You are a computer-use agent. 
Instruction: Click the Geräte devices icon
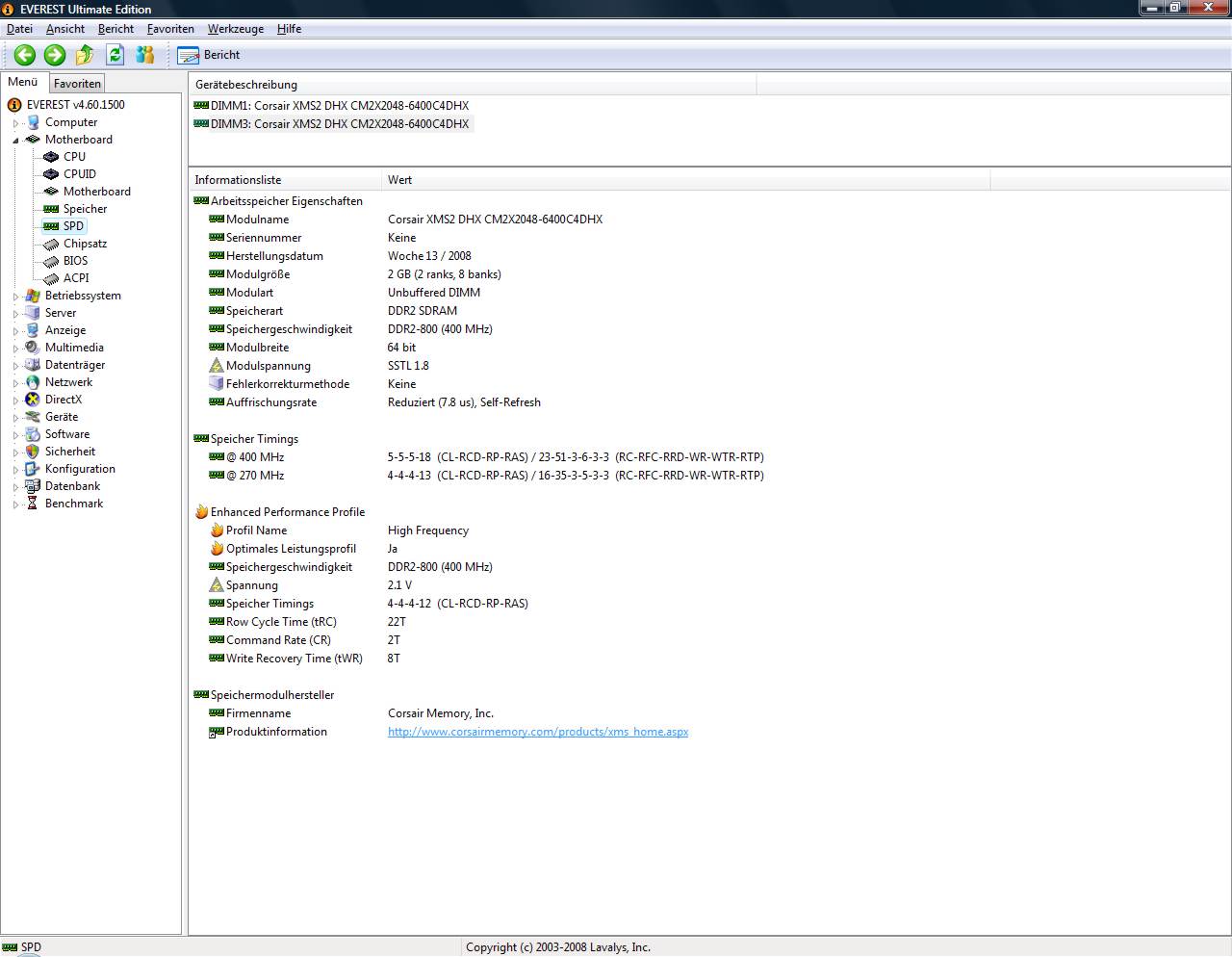click(x=33, y=417)
